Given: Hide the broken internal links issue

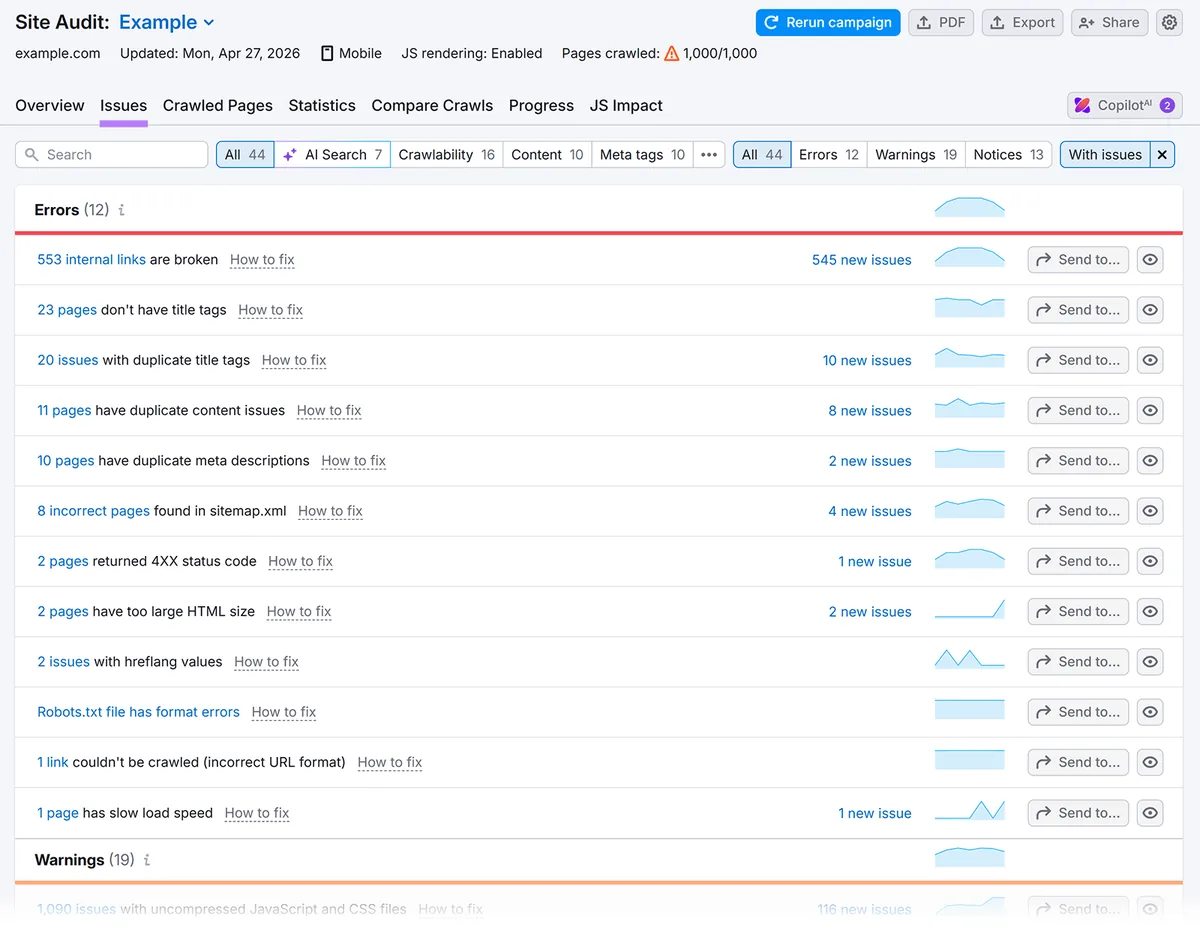Looking at the screenshot, I should 1150,260.
